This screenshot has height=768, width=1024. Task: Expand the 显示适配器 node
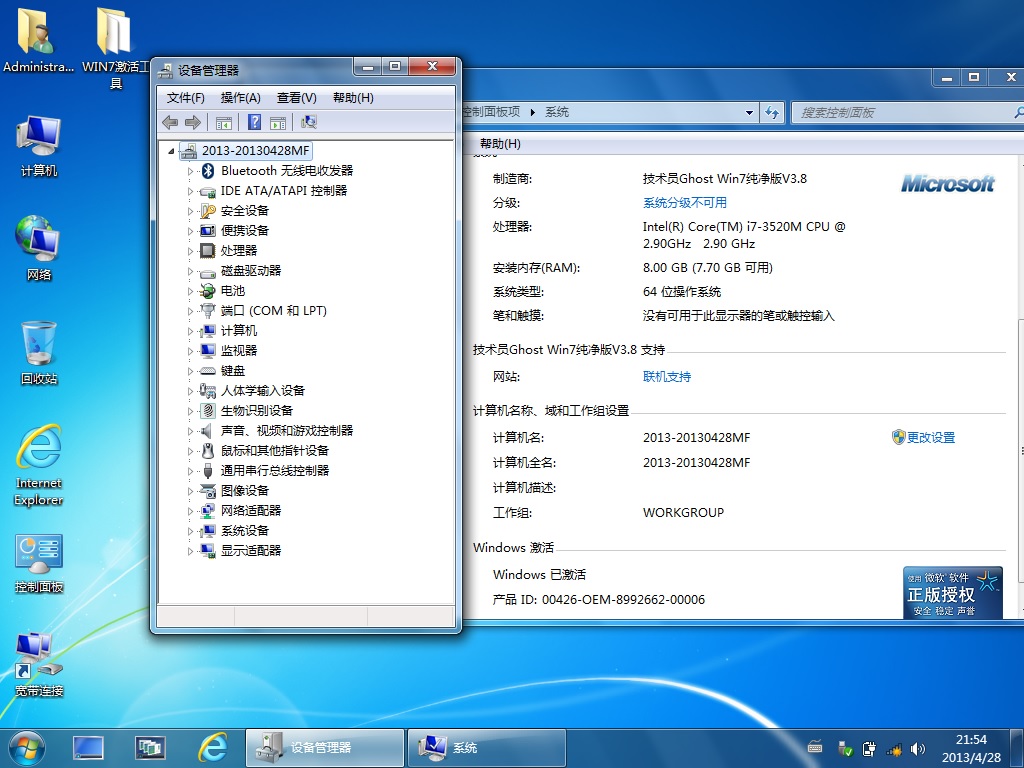click(190, 551)
